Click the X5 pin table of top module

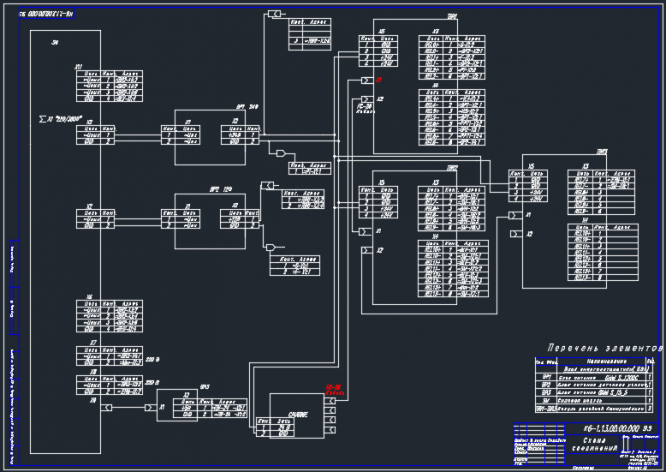pyautogui.click(x=378, y=51)
